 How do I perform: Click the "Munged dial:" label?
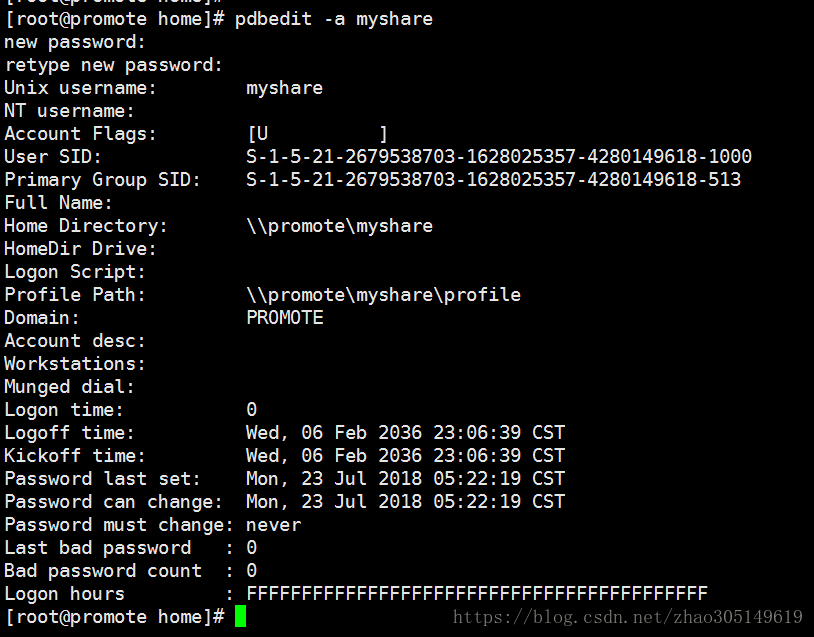(70, 387)
